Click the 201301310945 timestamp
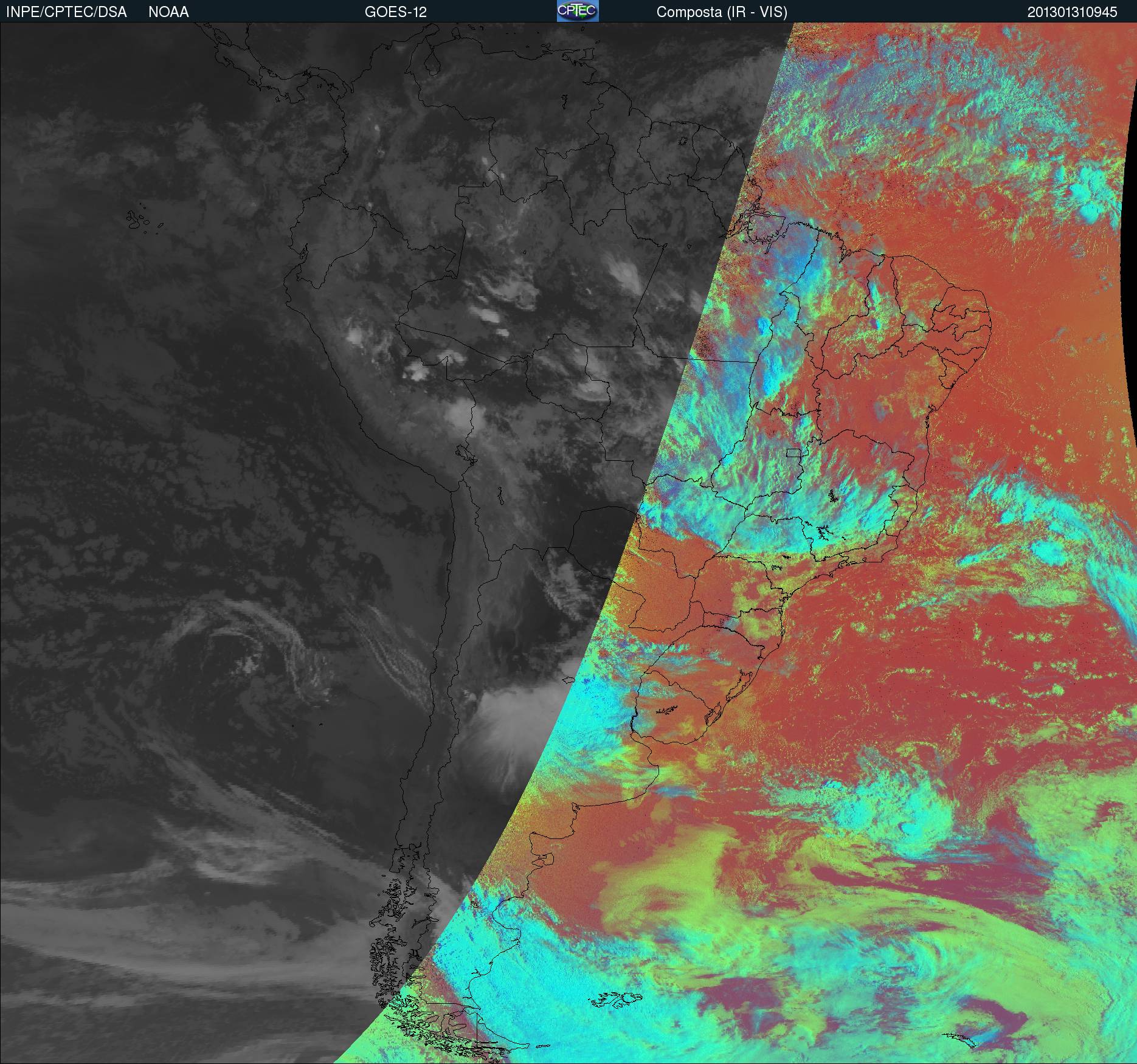1137x1064 pixels. [1073, 12]
